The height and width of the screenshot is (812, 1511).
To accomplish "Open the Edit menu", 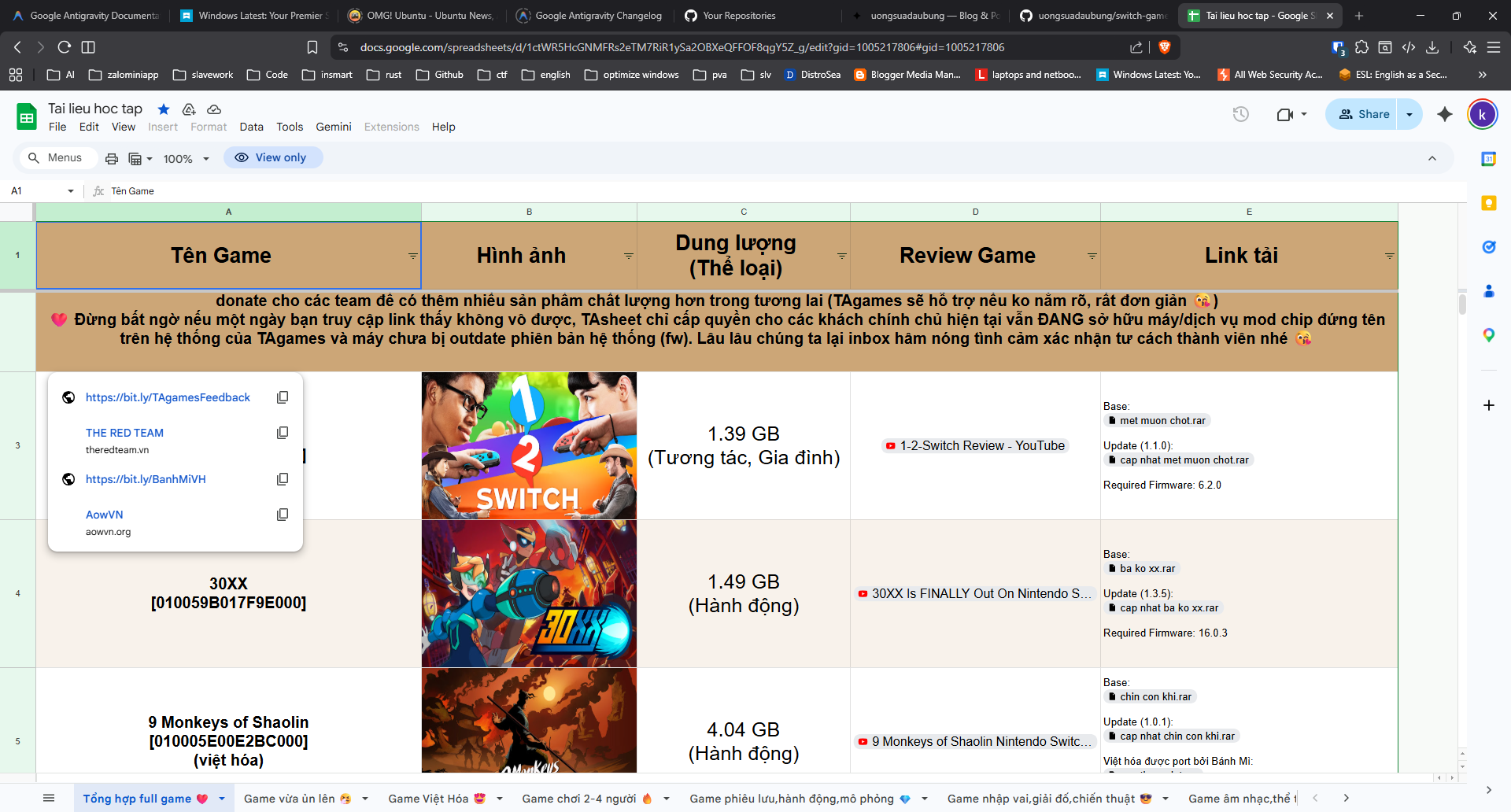I will coord(89,127).
